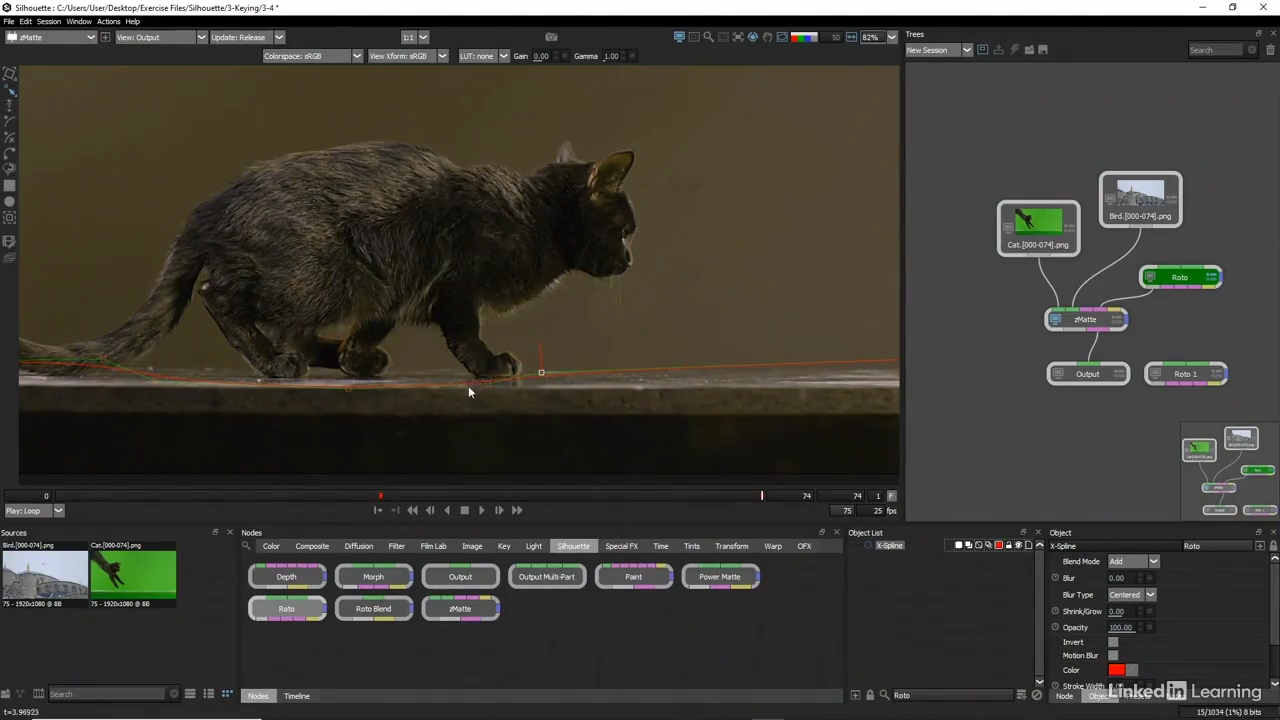1280x720 pixels.
Task: Expand the Play: Loop dropdown
Action: 35,511
